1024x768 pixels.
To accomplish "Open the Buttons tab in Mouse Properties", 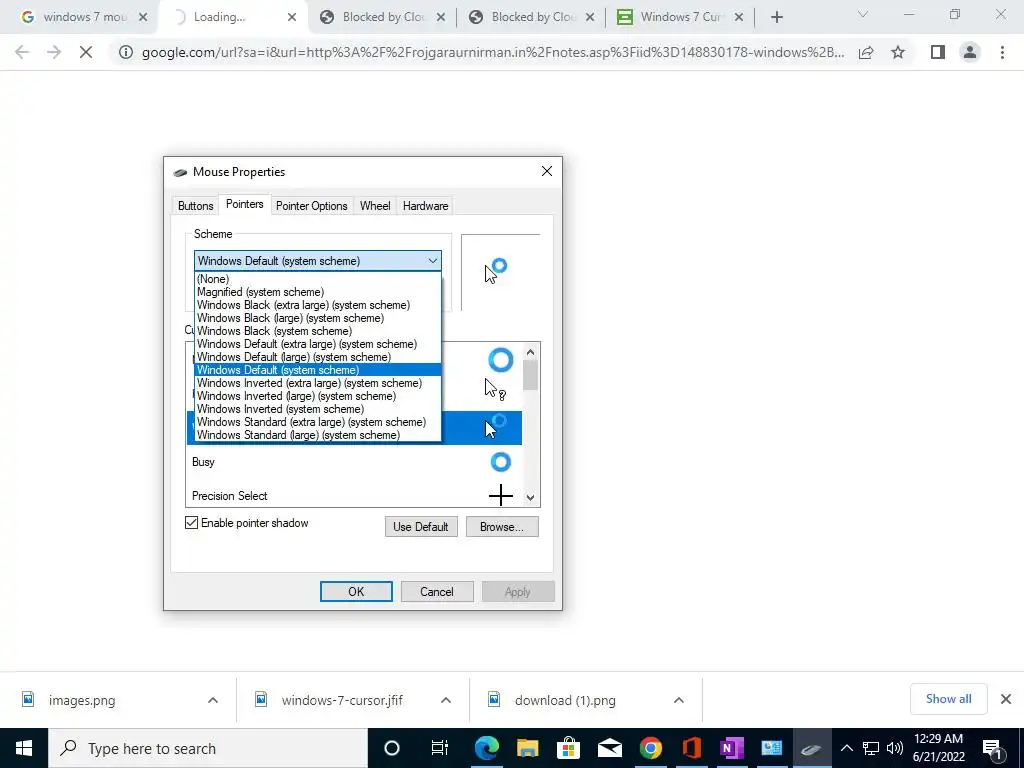I will coord(195,206).
